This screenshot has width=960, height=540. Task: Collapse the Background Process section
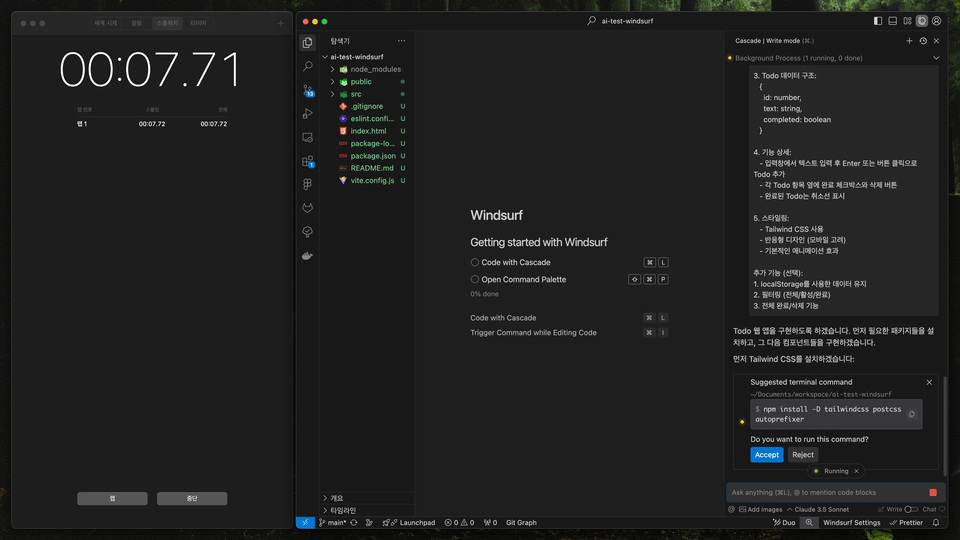(936, 58)
